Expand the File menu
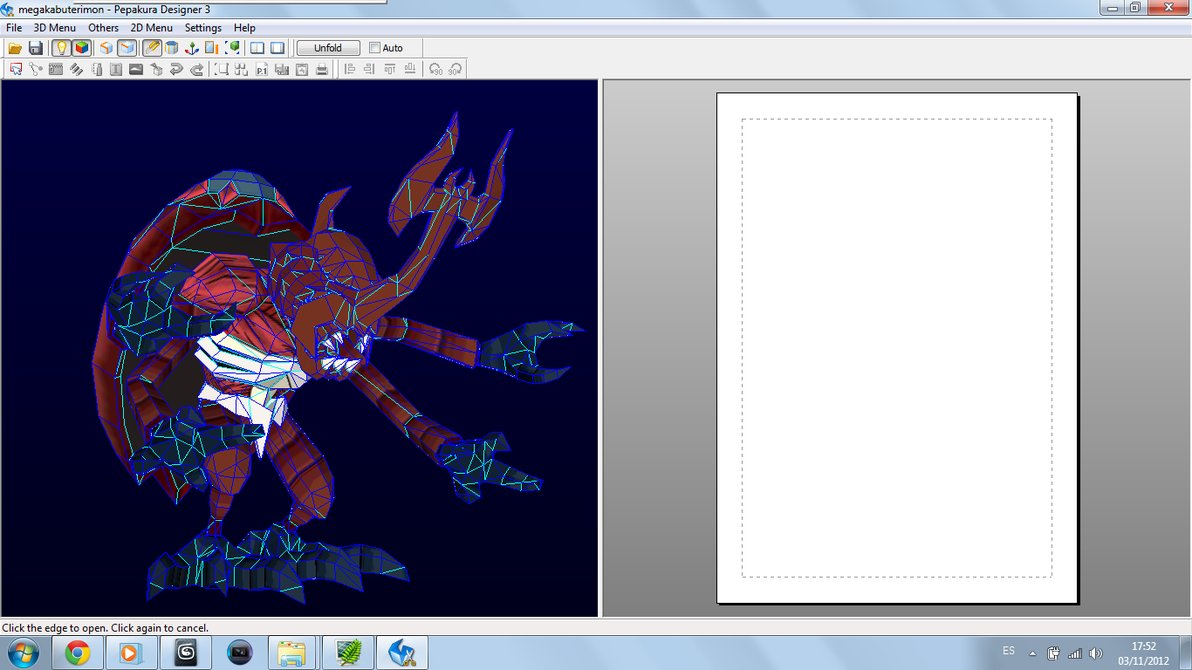 coord(14,28)
